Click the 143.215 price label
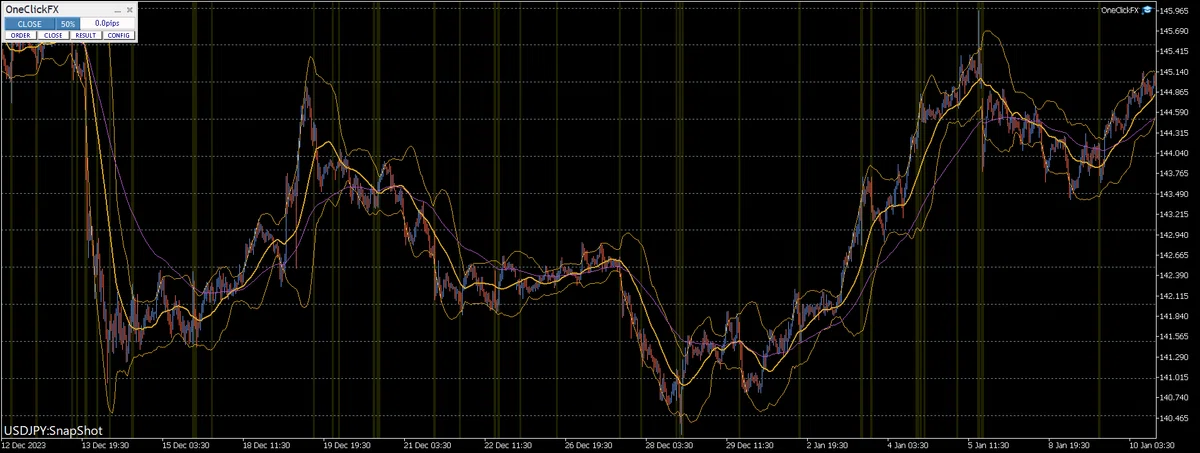Viewport: 1200px width, 453px height. pos(1174,215)
